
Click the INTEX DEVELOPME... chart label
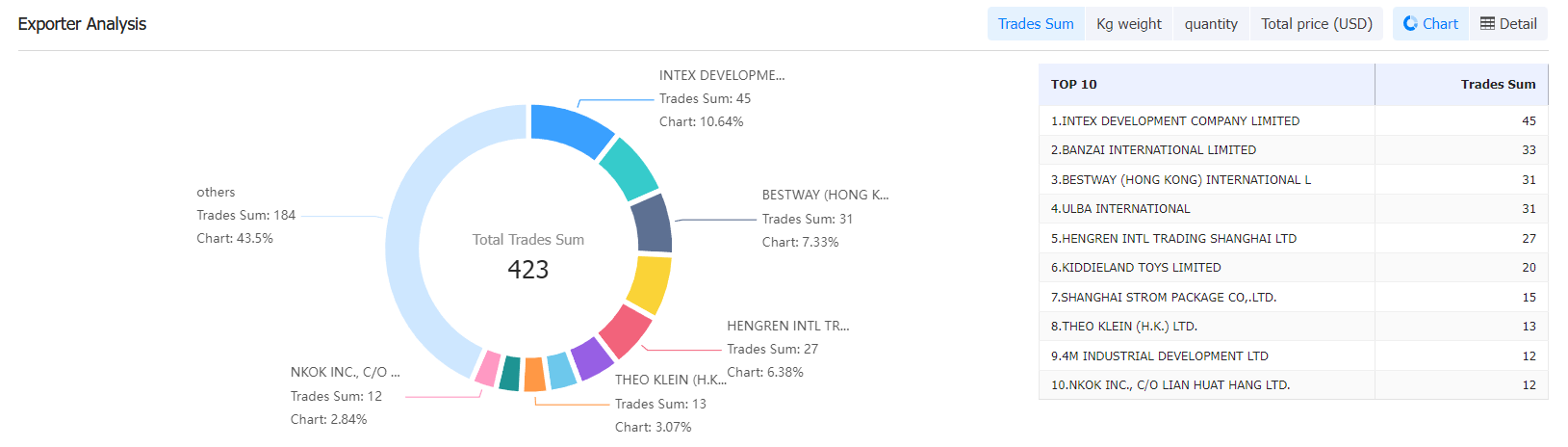point(722,75)
